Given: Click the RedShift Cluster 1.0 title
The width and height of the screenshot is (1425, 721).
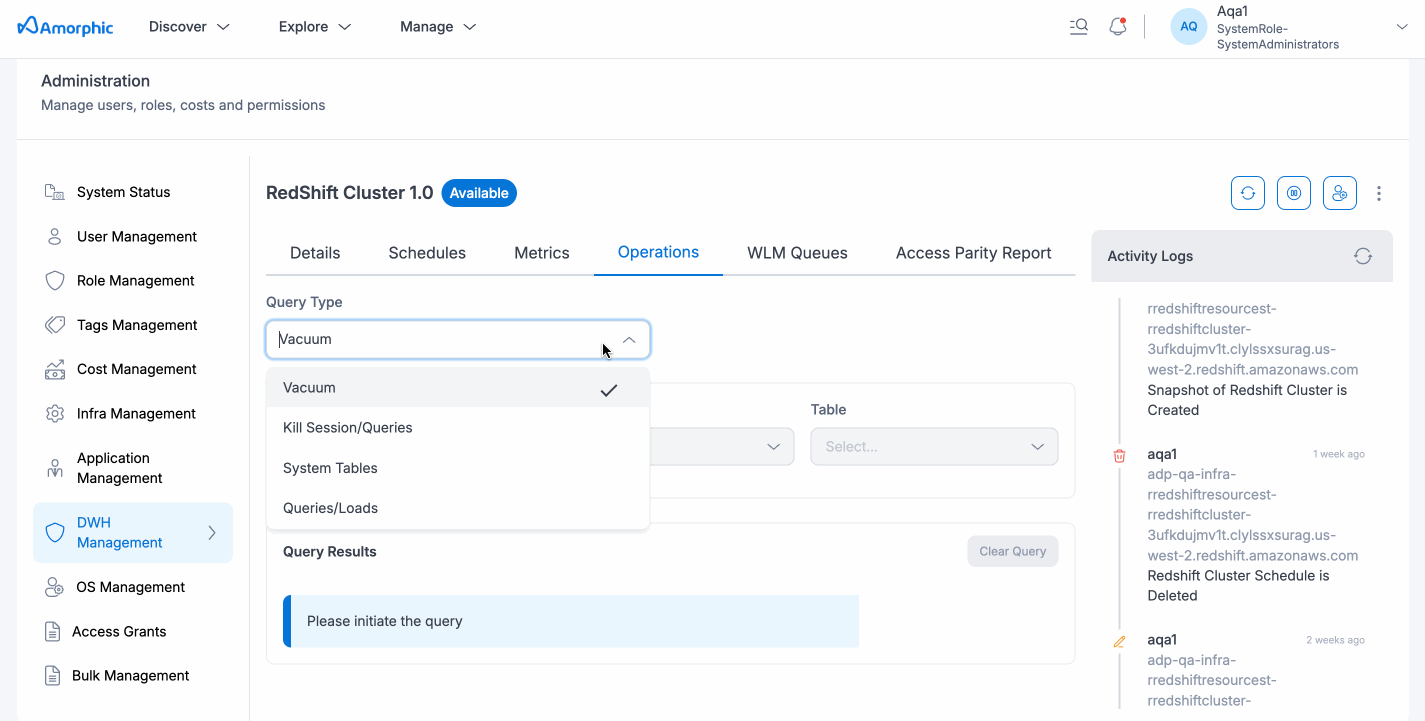Looking at the screenshot, I should pos(350,193).
